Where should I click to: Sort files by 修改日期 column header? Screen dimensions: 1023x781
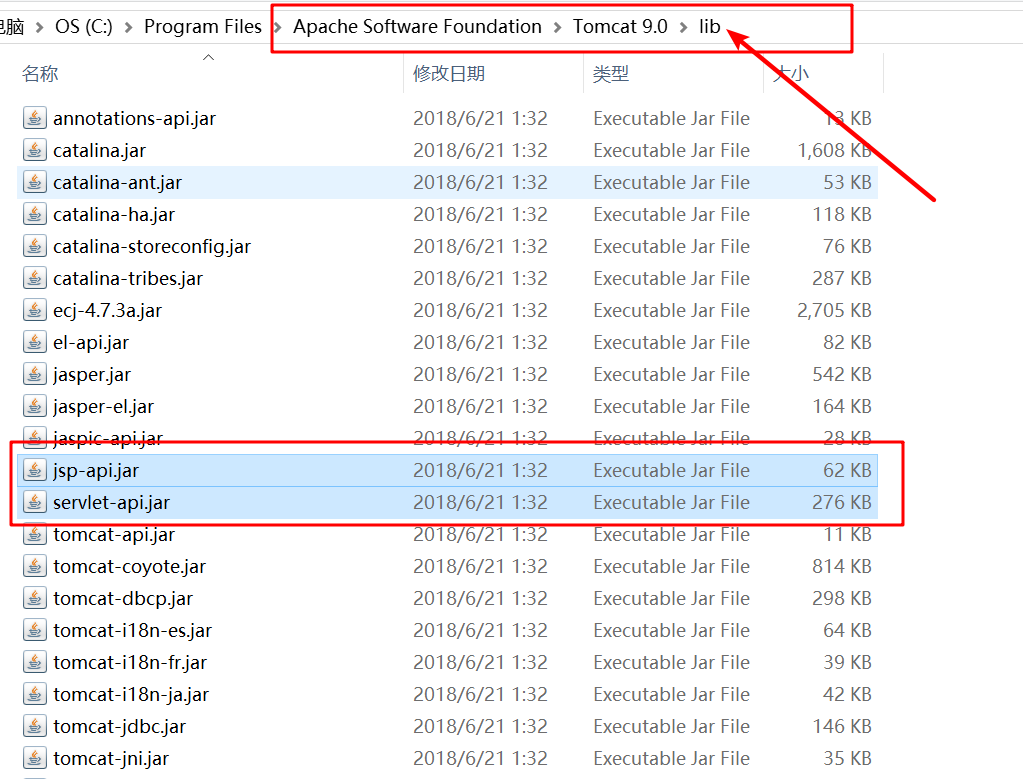coord(449,74)
